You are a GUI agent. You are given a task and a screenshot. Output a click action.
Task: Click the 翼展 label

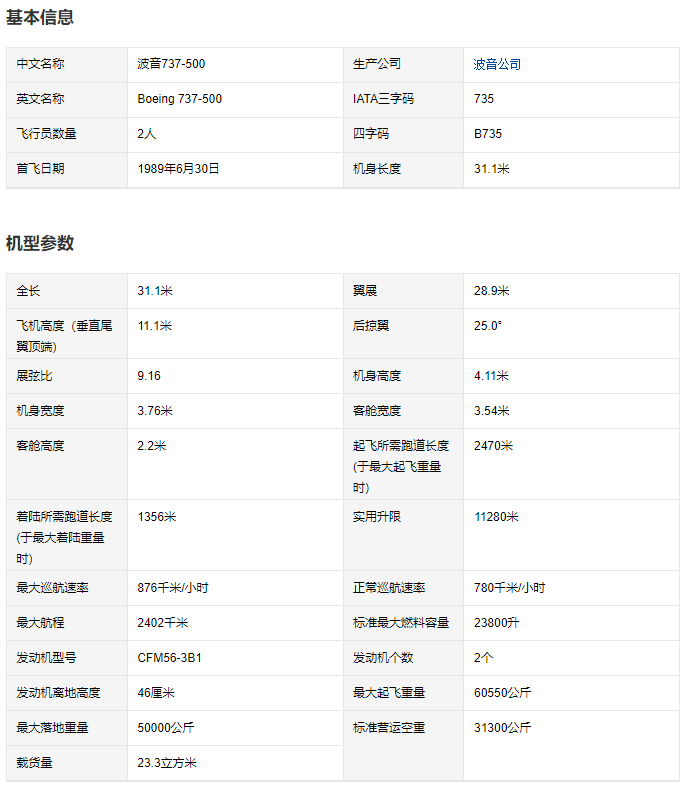(365, 291)
